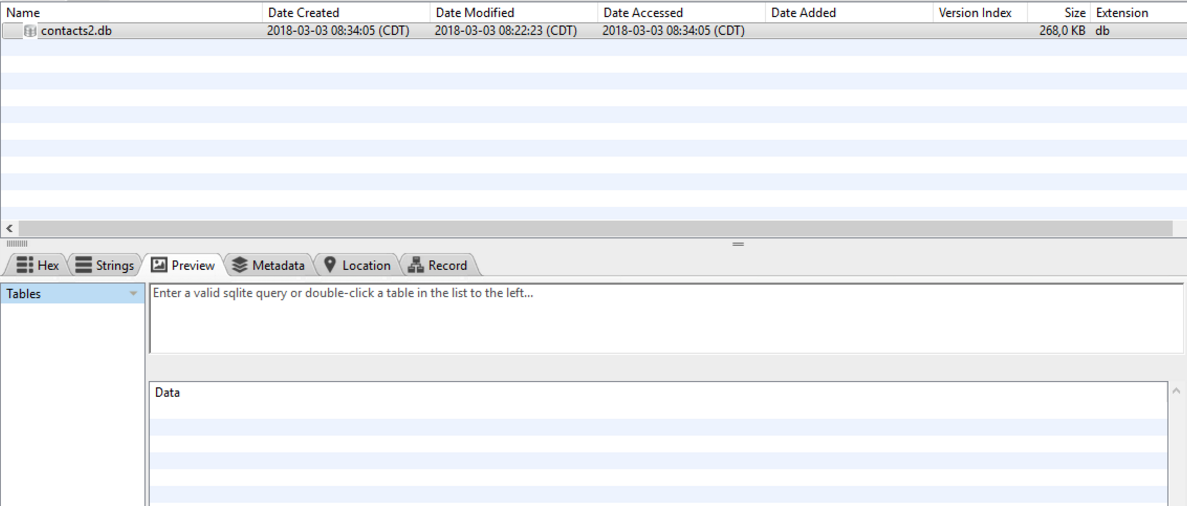The height and width of the screenshot is (506, 1187).
Task: Click the Hex tab grid icon
Action: [x=25, y=265]
